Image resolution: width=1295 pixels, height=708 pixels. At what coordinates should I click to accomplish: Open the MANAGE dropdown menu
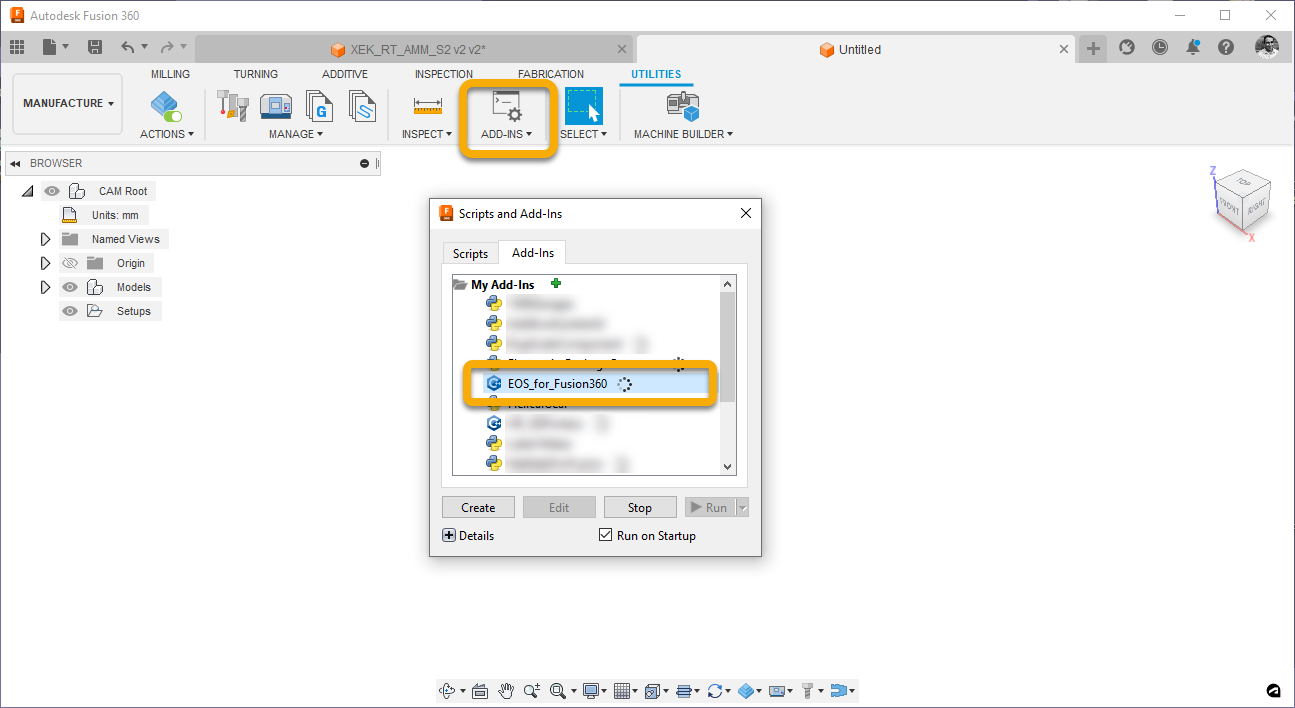(296, 134)
